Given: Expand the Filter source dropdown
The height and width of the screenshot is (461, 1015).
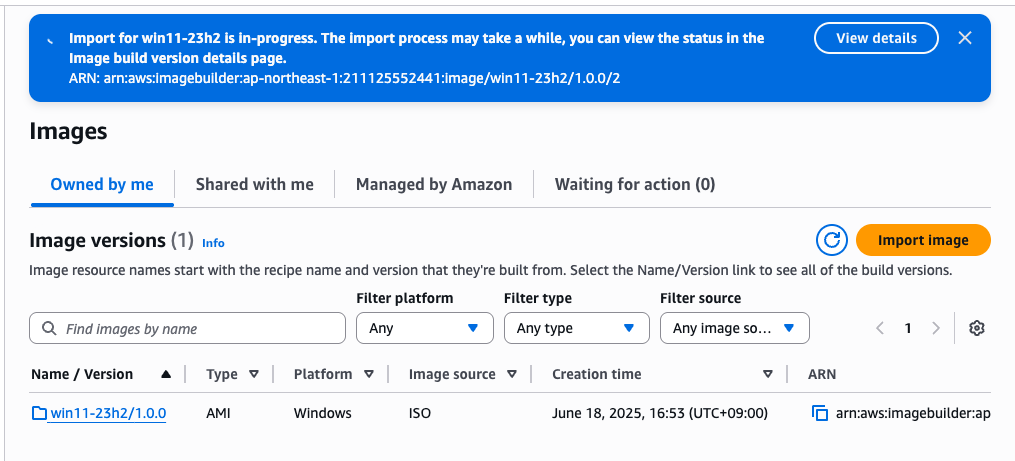Looking at the screenshot, I should pyautogui.click(x=734, y=328).
